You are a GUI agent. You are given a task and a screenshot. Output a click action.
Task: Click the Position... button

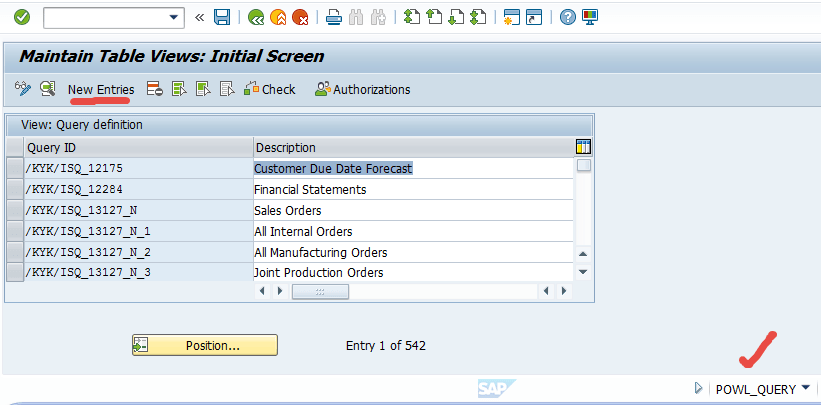click(x=205, y=345)
